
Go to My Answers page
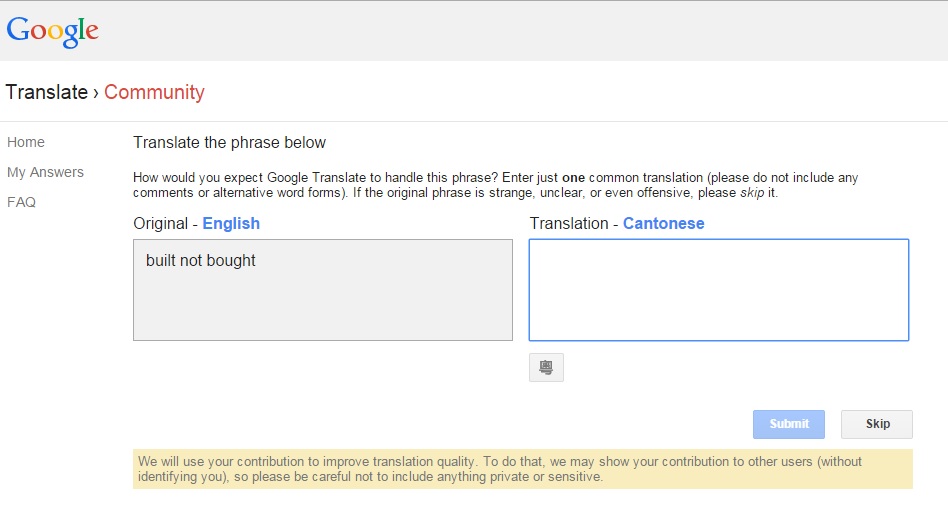pyautogui.click(x=45, y=172)
